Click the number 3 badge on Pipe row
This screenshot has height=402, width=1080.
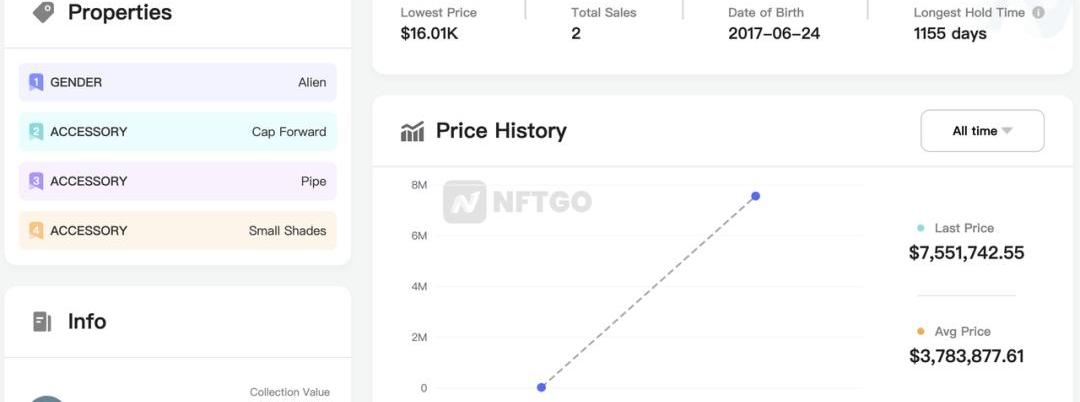[36, 181]
